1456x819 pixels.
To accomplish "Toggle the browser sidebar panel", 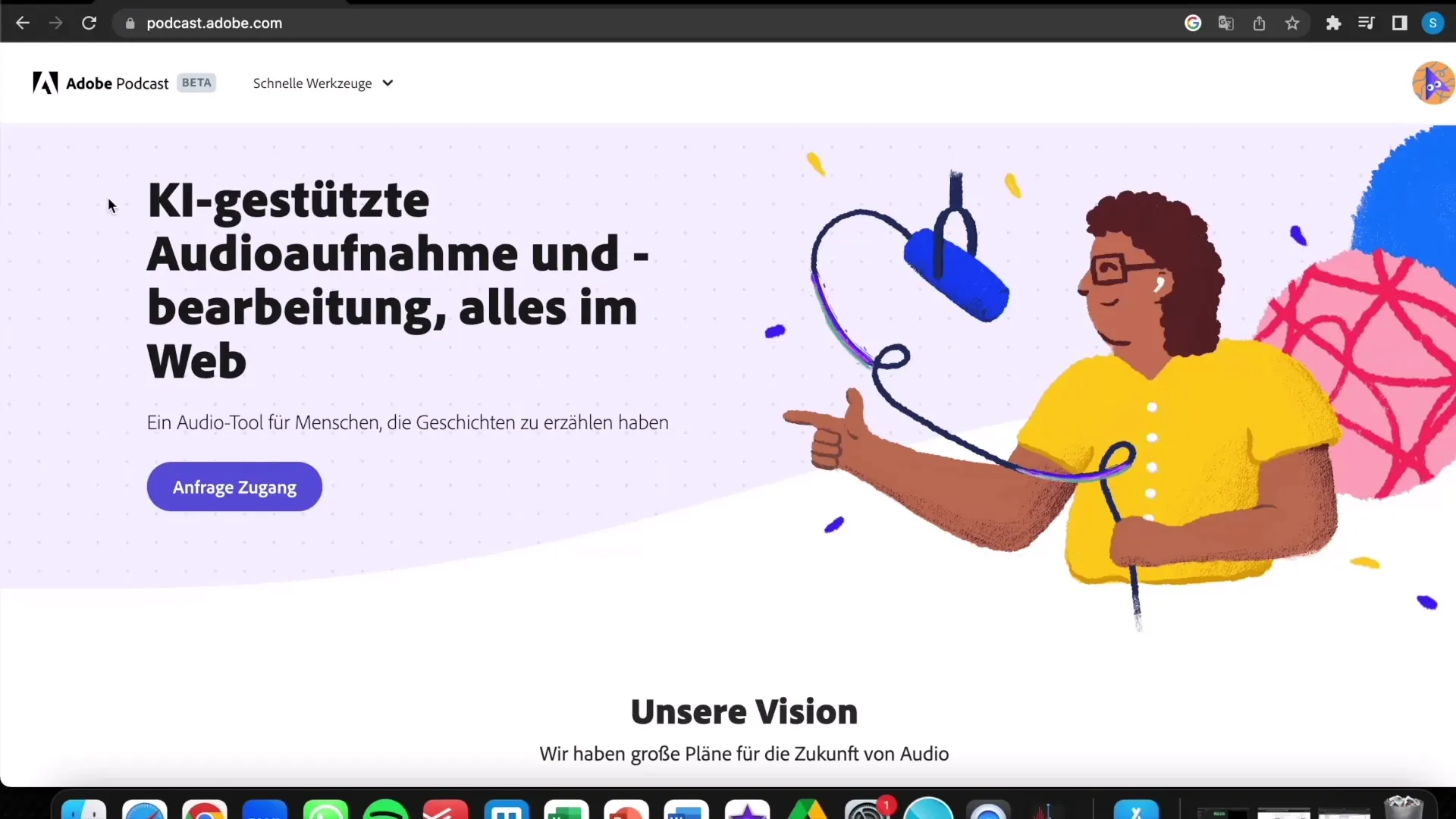I will coord(1400,22).
